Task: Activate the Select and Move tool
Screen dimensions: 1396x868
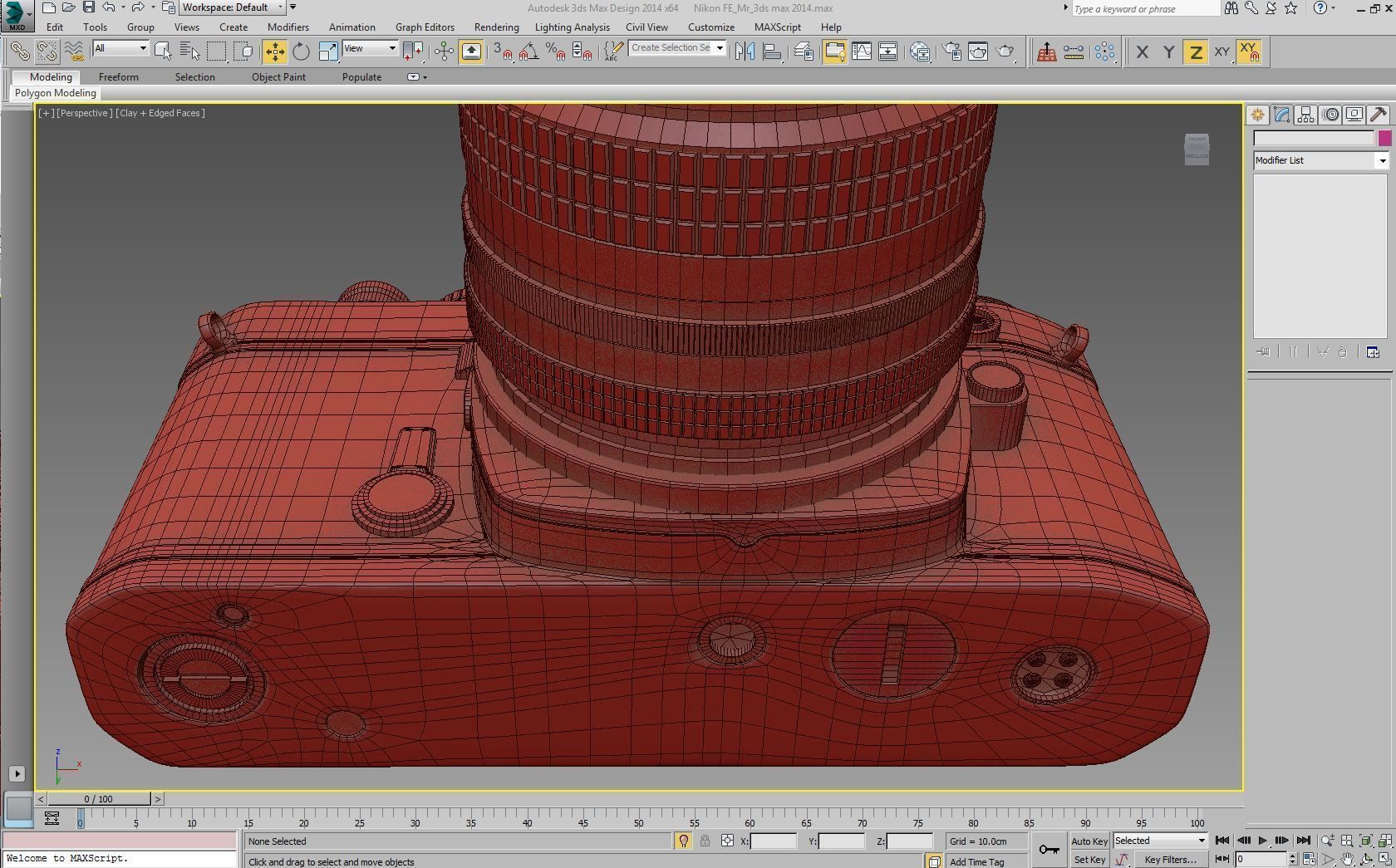Action: click(x=274, y=51)
